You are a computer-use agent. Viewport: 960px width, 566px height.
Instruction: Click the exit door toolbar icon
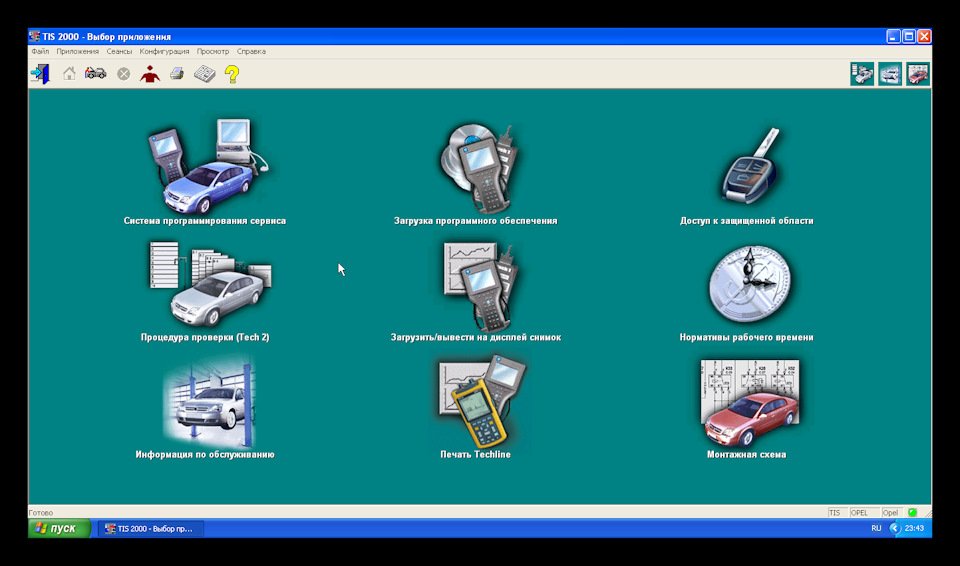(40, 74)
